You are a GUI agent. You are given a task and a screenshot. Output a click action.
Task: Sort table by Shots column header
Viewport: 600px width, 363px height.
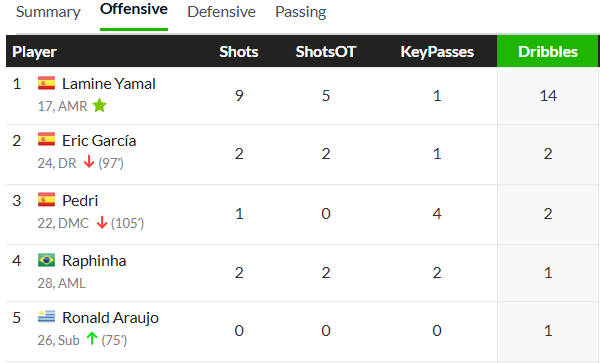(x=239, y=52)
